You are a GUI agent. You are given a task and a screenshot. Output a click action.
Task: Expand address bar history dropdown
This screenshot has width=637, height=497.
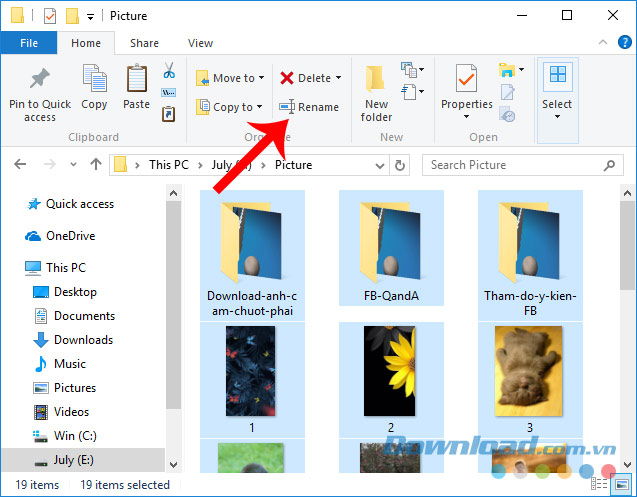pos(380,165)
